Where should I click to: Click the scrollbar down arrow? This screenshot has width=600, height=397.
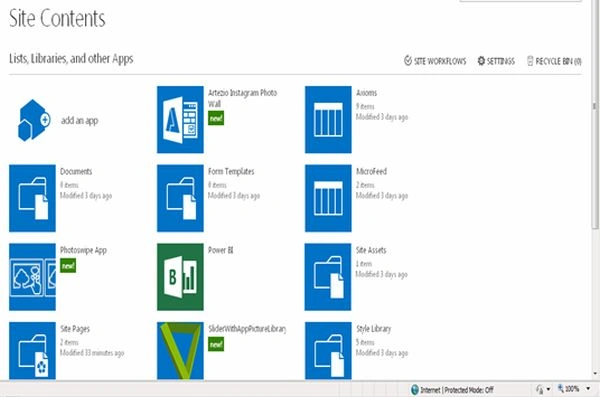click(x=595, y=373)
